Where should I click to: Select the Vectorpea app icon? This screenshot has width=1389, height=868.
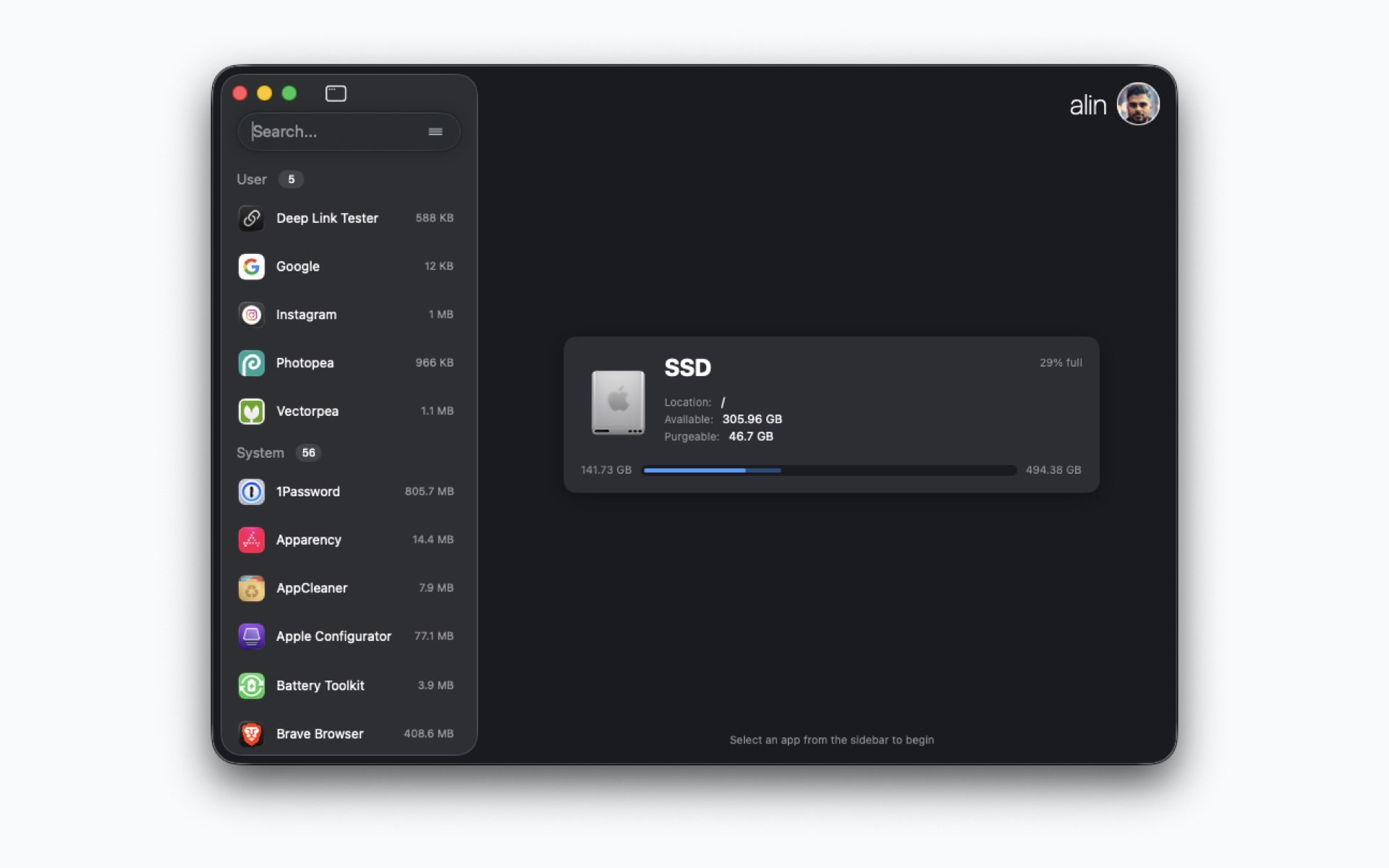[251, 412]
